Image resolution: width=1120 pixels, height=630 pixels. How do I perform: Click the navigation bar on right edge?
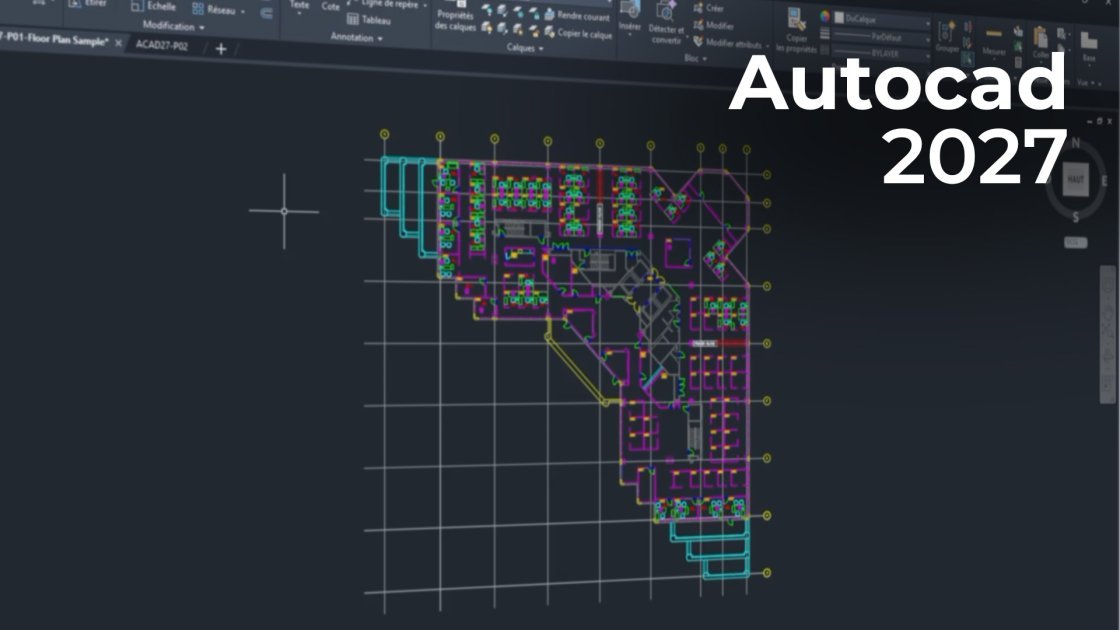(1108, 334)
